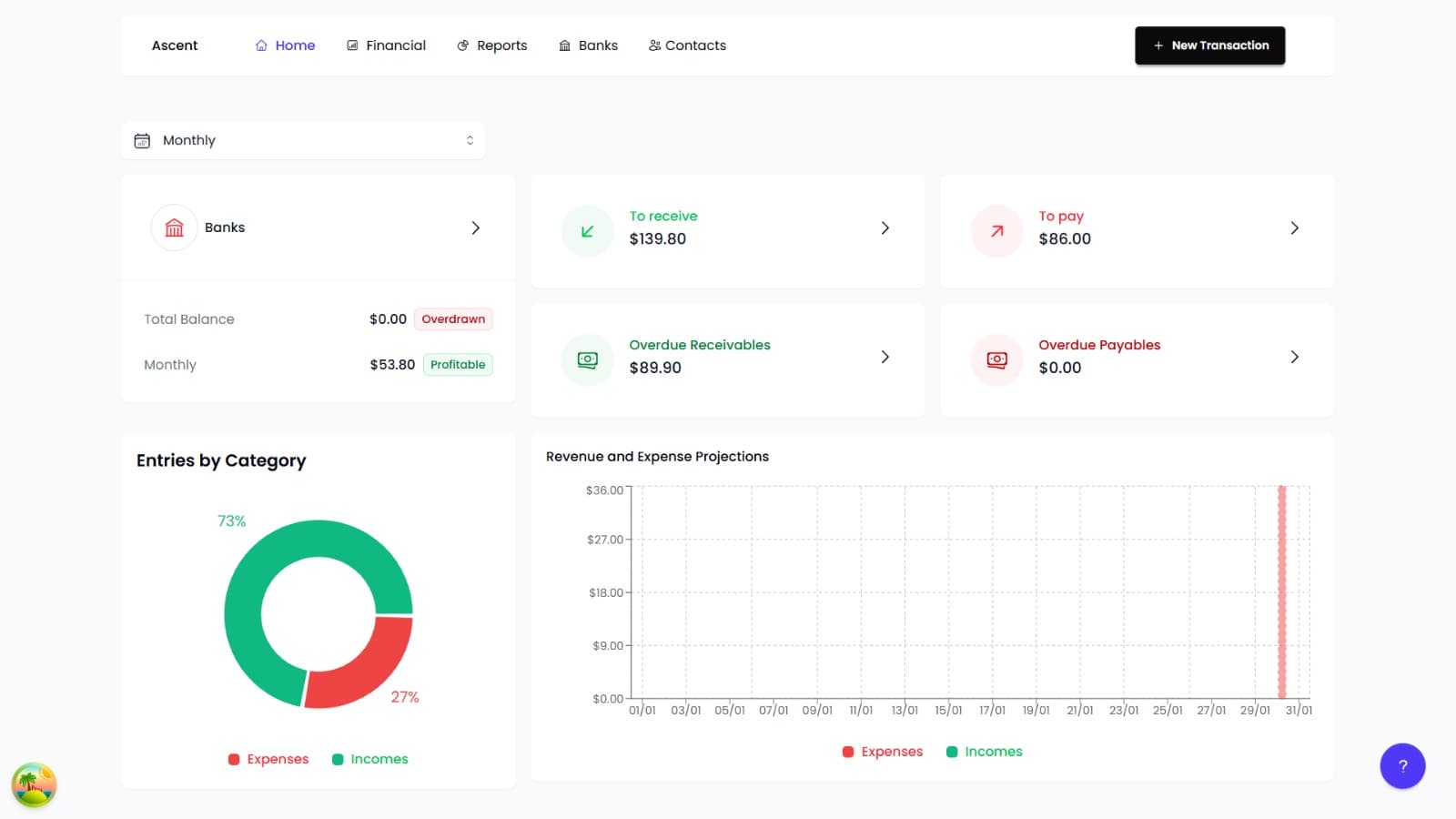
Task: Expand the To receive card chevron
Action: click(885, 227)
